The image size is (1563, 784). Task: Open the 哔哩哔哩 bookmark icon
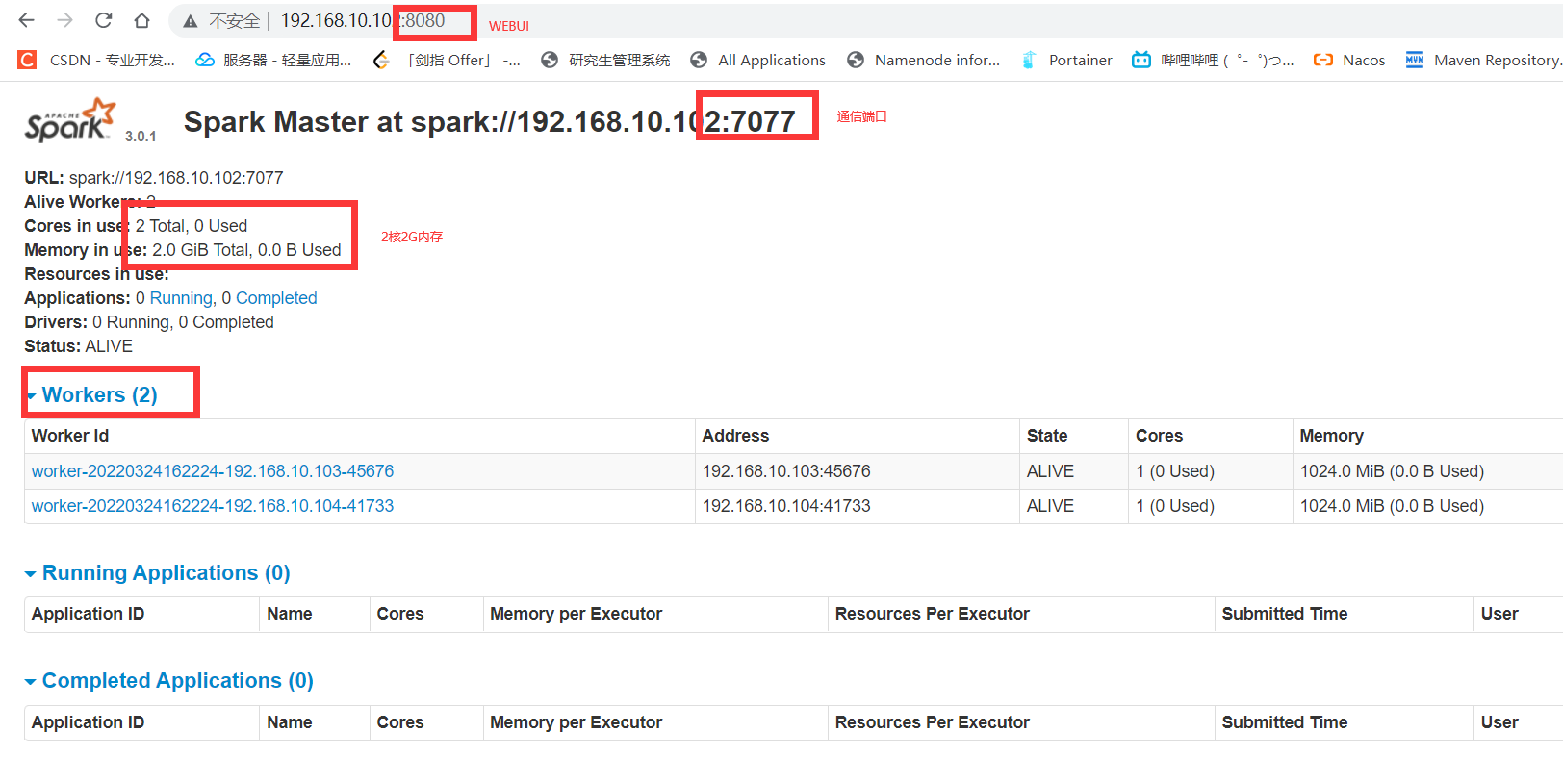[x=1141, y=60]
